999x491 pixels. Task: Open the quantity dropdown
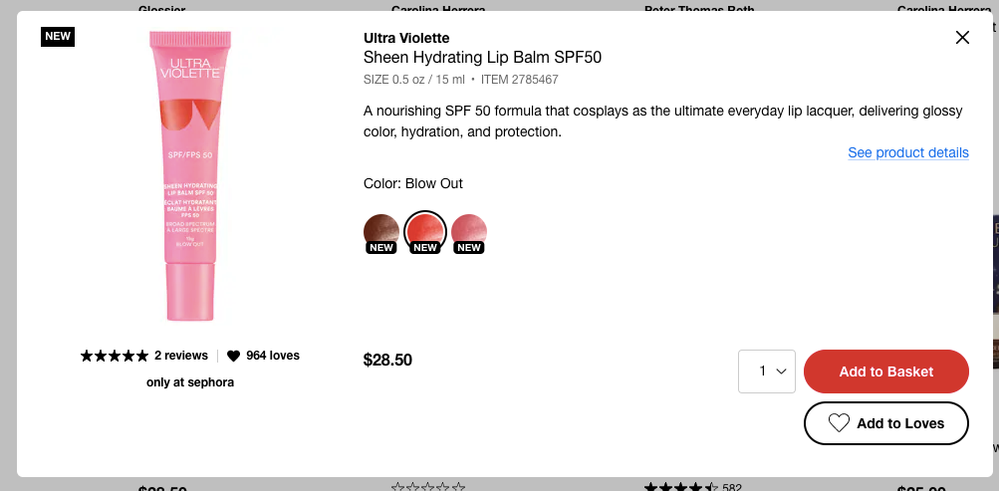tap(766, 371)
